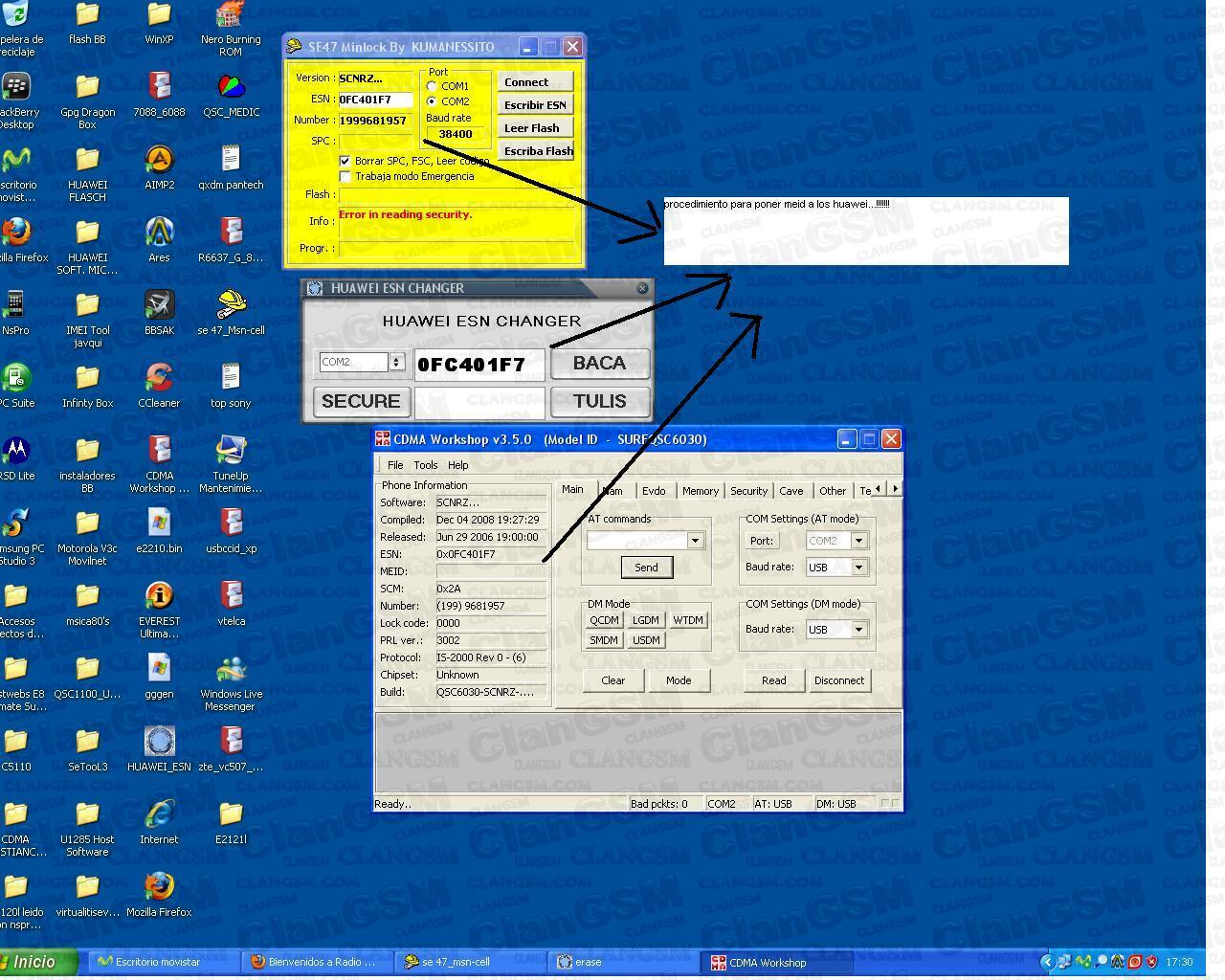
Task: Select COM1 port radio button
Action: coord(432,86)
